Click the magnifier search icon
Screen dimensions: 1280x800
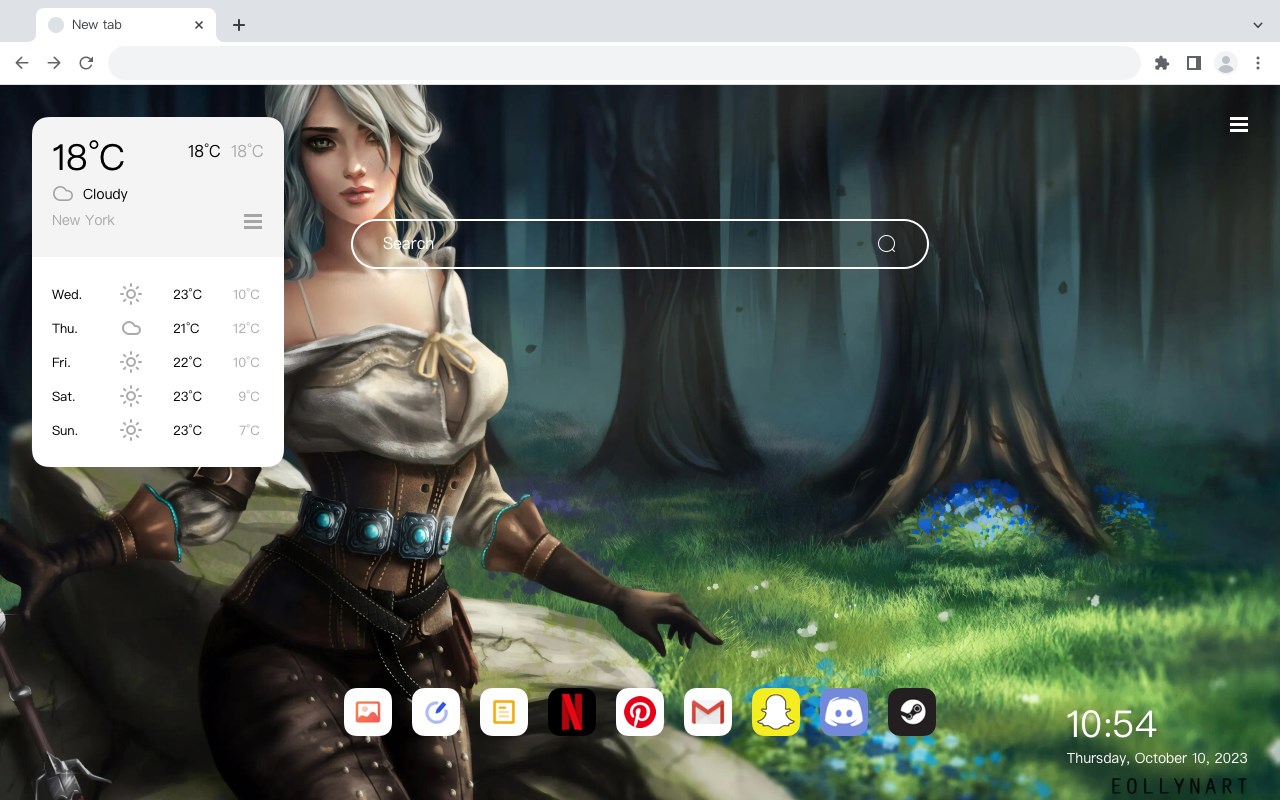coord(887,244)
